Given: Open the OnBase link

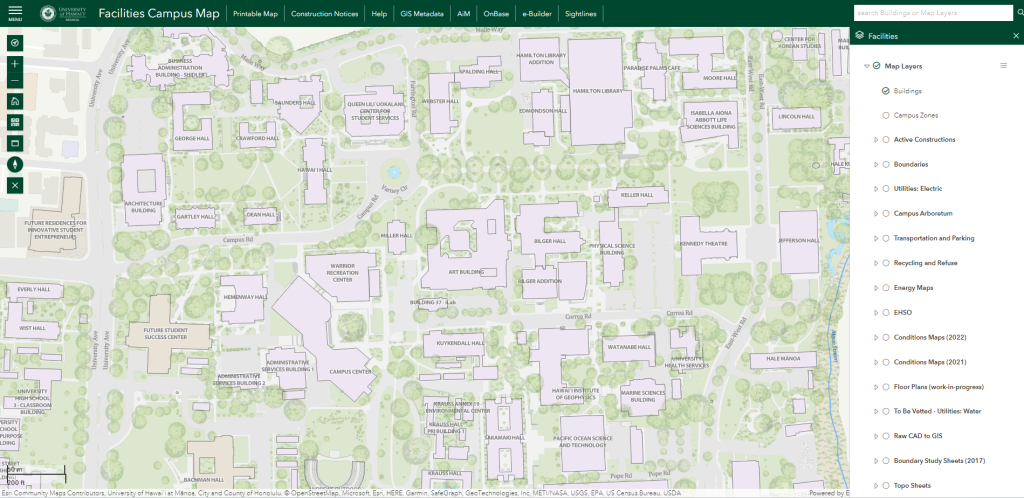Looking at the screenshot, I should [x=496, y=14].
